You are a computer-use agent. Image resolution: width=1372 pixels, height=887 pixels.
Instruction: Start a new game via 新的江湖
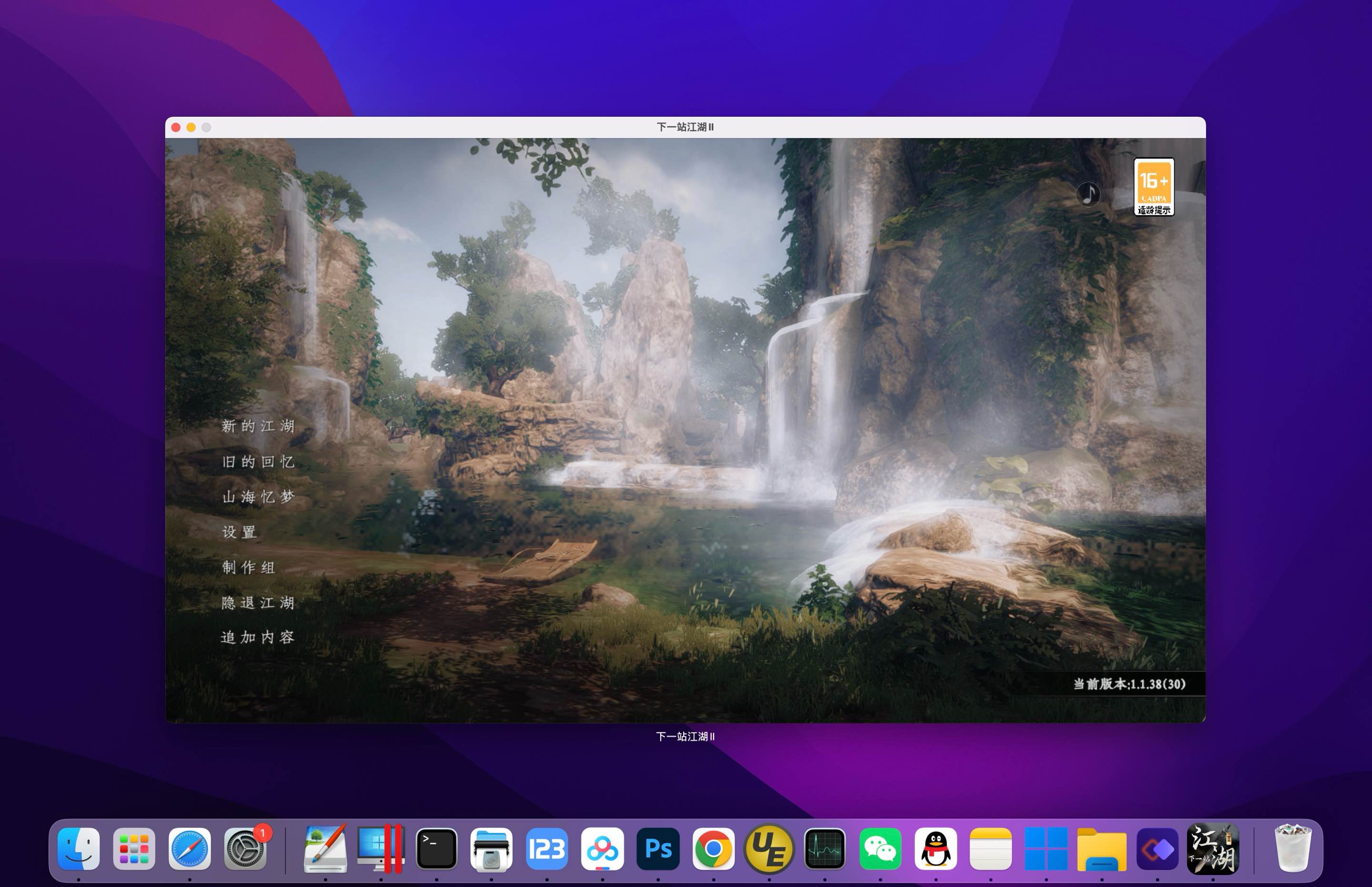point(259,426)
